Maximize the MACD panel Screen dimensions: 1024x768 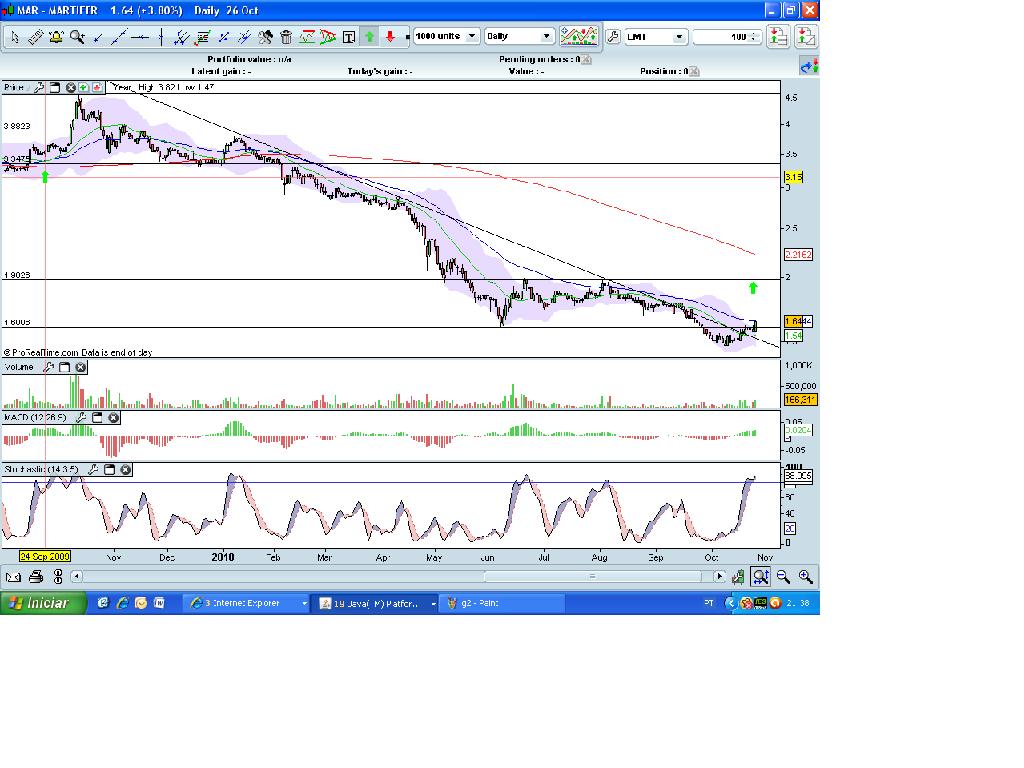[x=97, y=417]
